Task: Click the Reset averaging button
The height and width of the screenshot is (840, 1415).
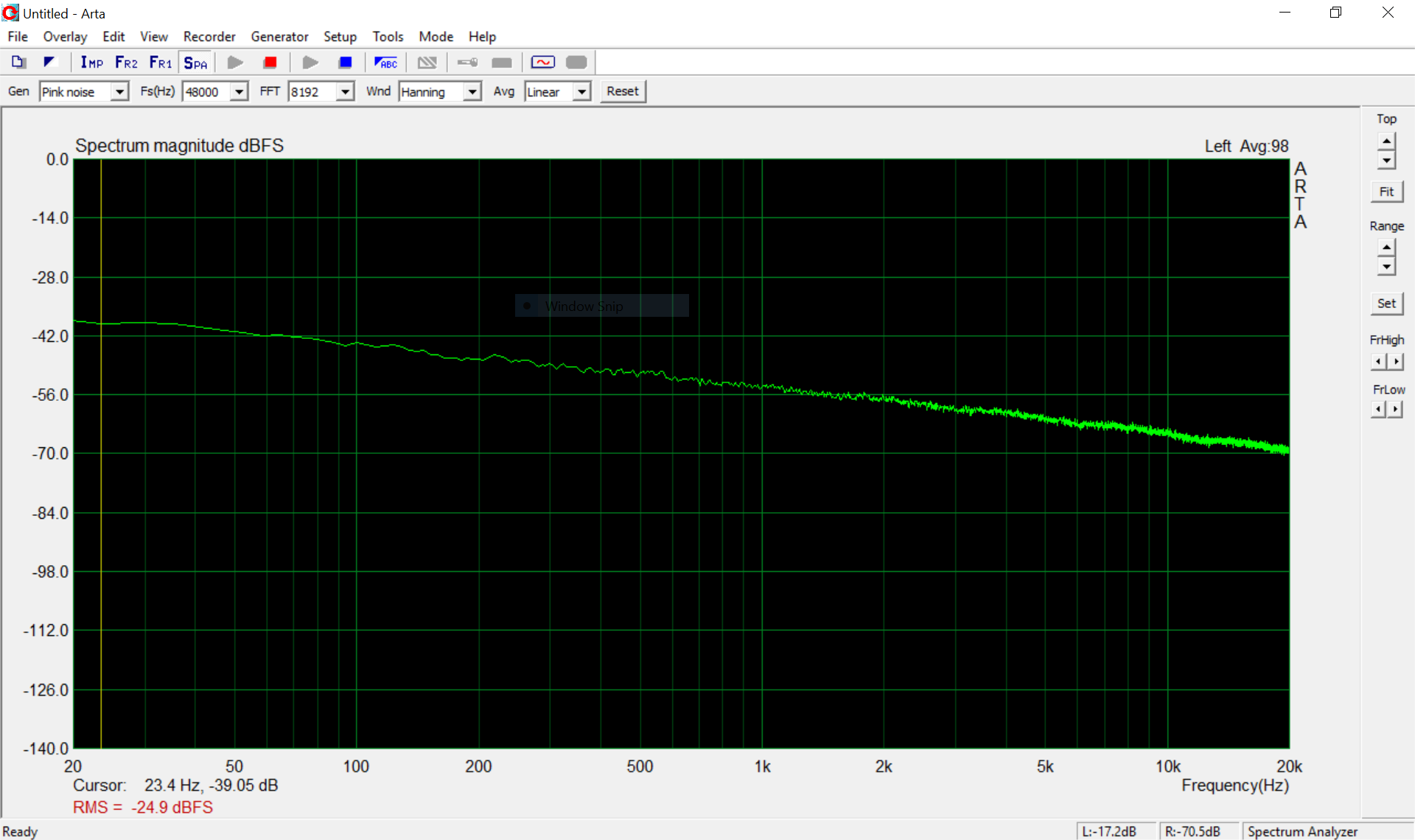Action: (622, 91)
